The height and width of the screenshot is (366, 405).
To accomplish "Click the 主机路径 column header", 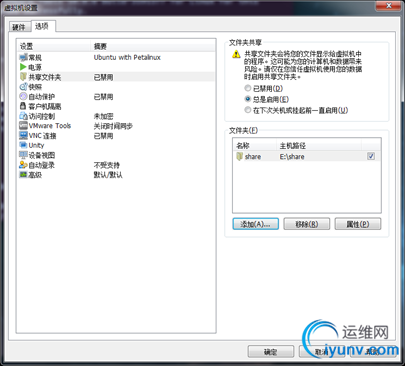I will [x=319, y=145].
